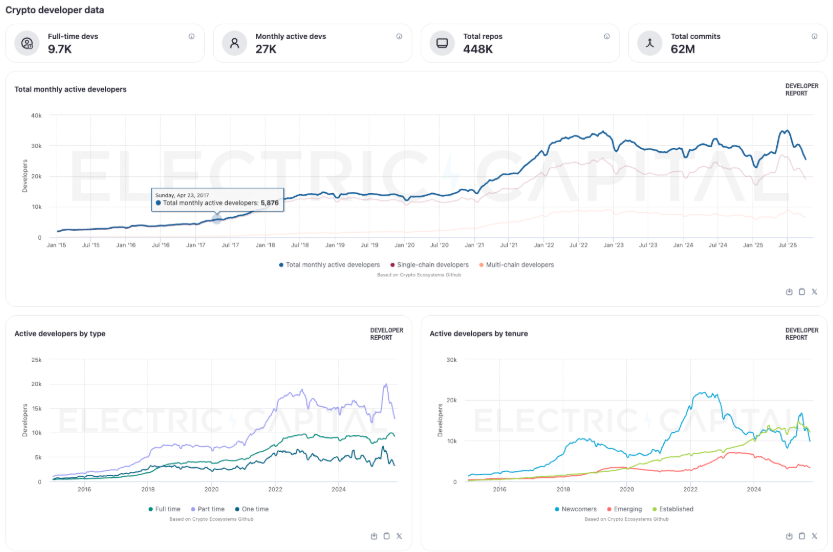This screenshot has height=552, width=833.
Task: Click the Monthly active devs person icon
Action: 234,43
